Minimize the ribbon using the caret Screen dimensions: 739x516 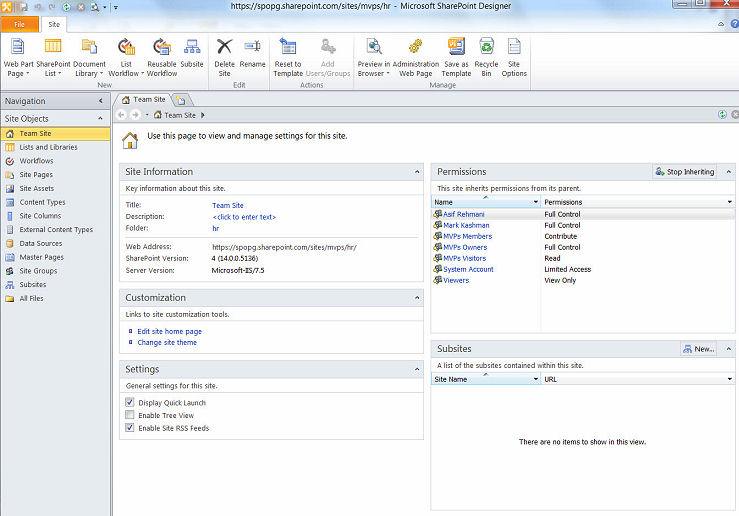[x=721, y=24]
